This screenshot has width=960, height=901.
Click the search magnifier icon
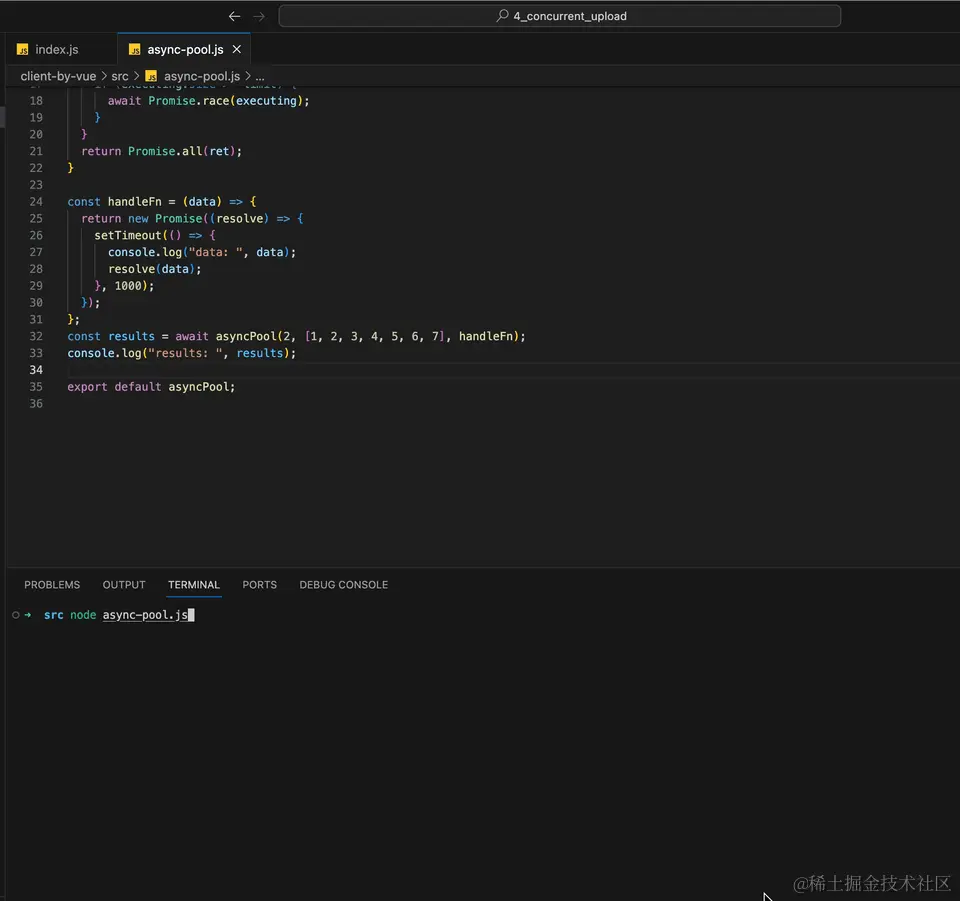coord(502,15)
